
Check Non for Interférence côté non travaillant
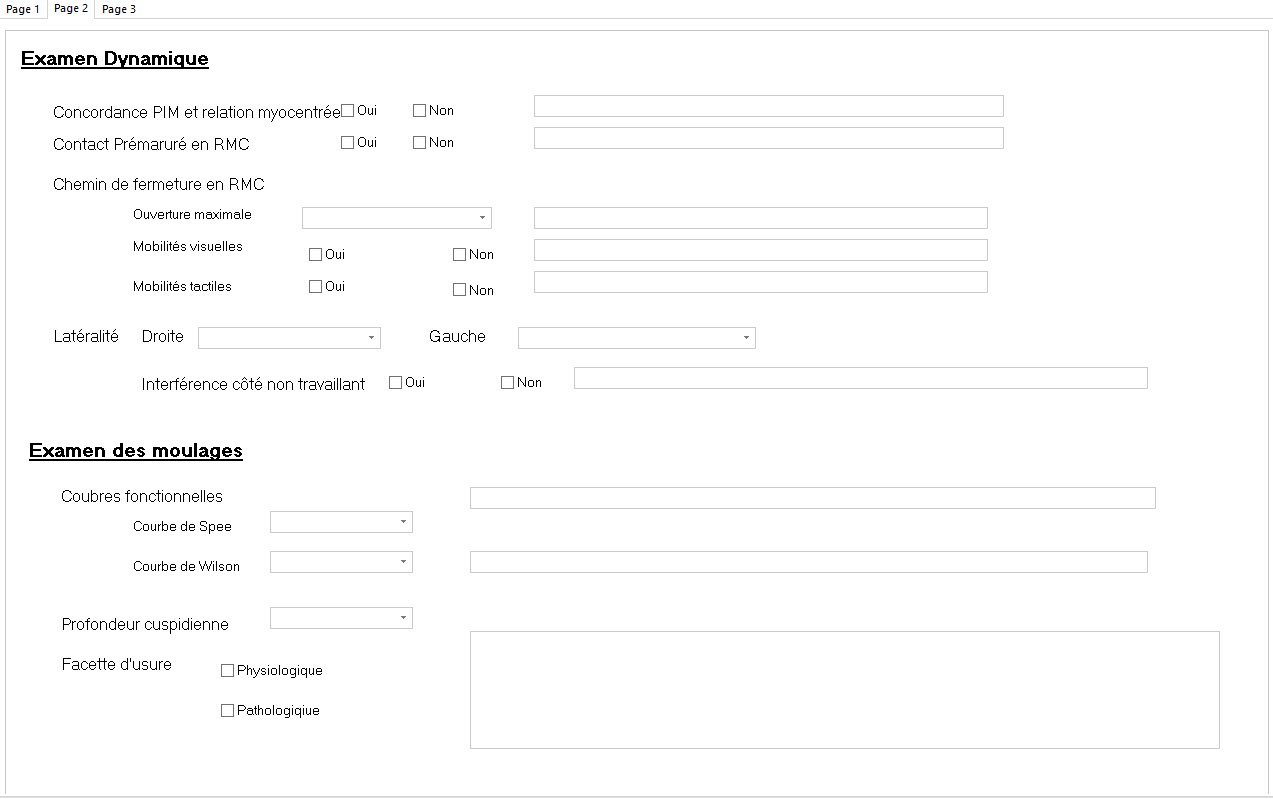click(x=507, y=382)
